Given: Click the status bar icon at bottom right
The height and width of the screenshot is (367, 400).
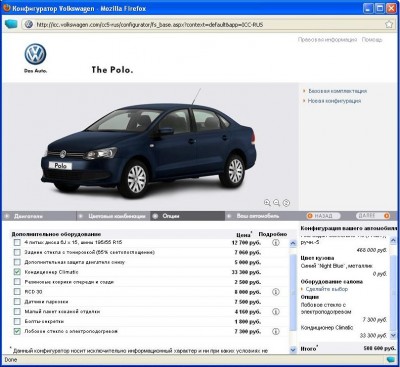Looking at the screenshot, I should tap(391, 360).
